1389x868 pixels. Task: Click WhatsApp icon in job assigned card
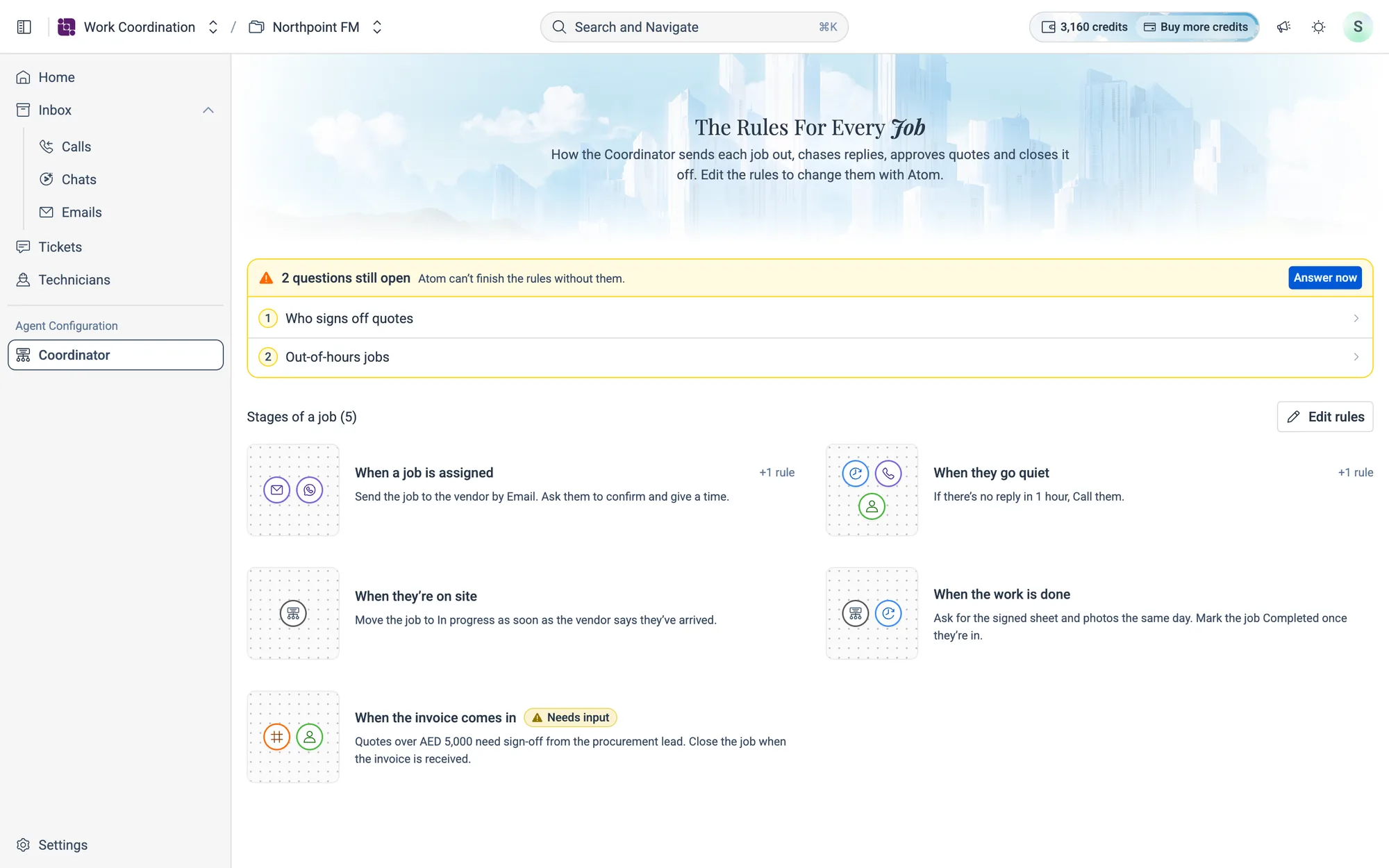(310, 490)
